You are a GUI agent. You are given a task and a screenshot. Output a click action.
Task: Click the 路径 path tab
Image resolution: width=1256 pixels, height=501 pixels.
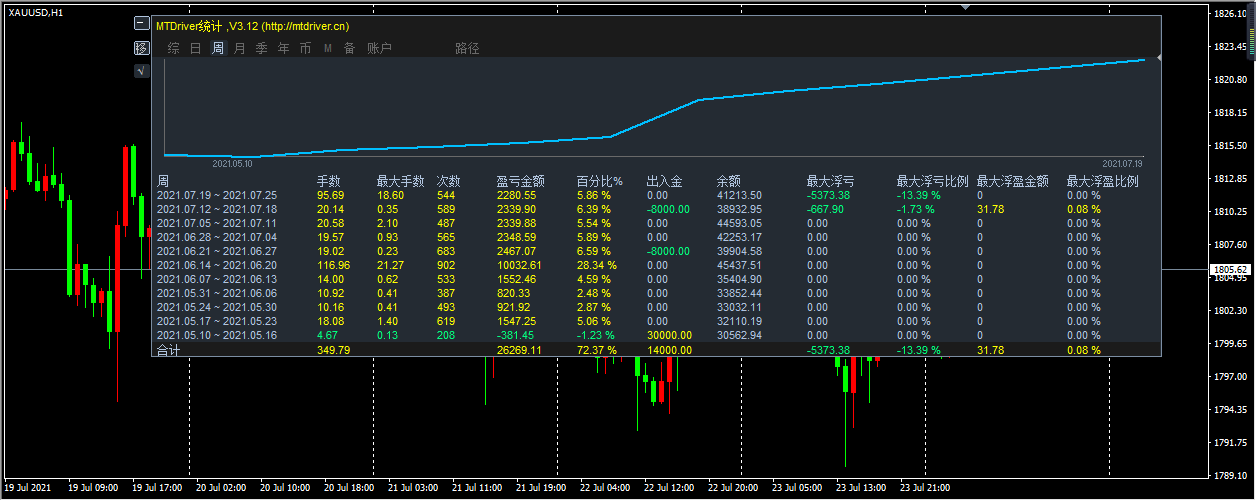coord(467,48)
